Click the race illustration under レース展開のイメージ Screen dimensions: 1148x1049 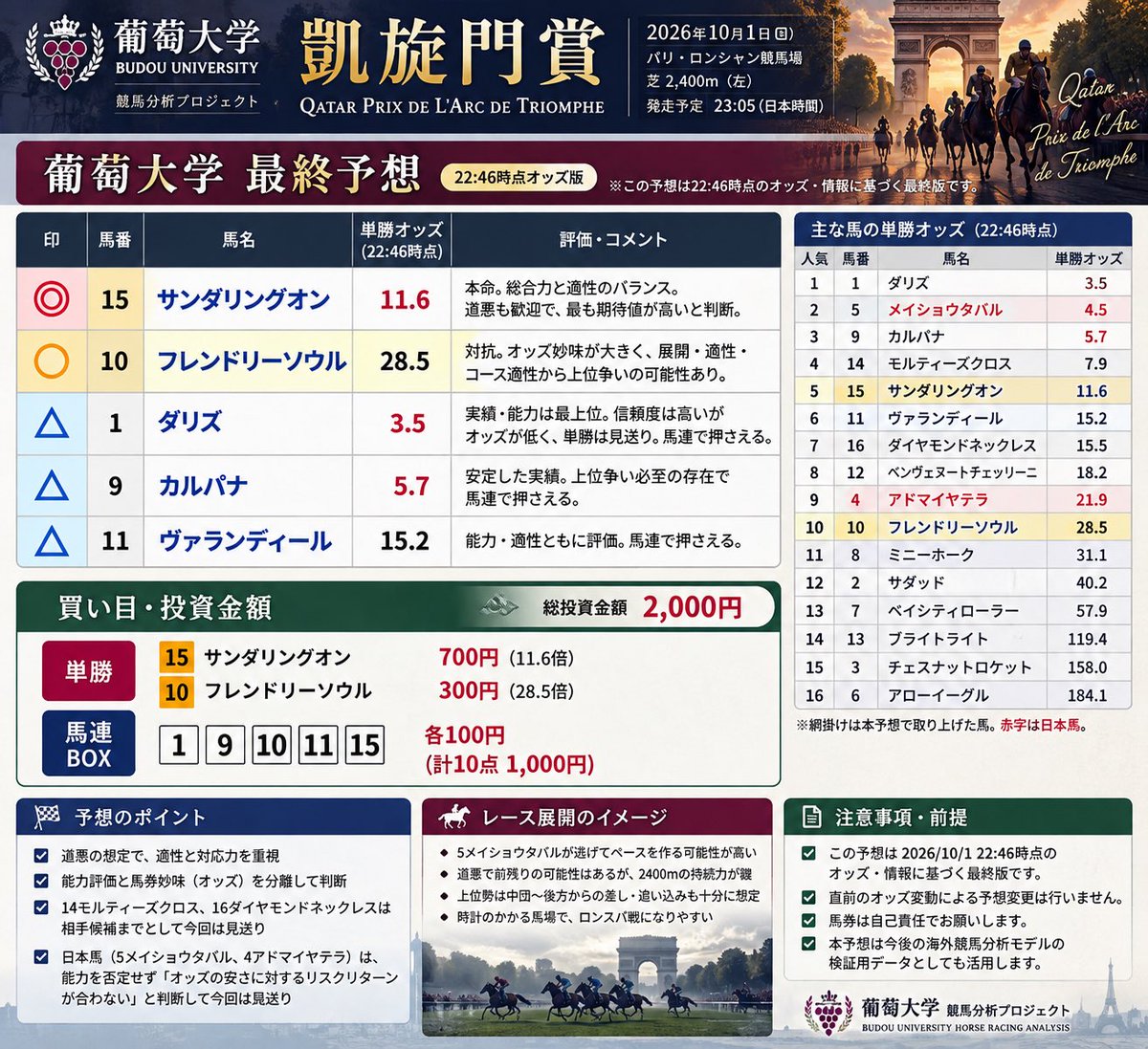pyautogui.click(x=597, y=983)
